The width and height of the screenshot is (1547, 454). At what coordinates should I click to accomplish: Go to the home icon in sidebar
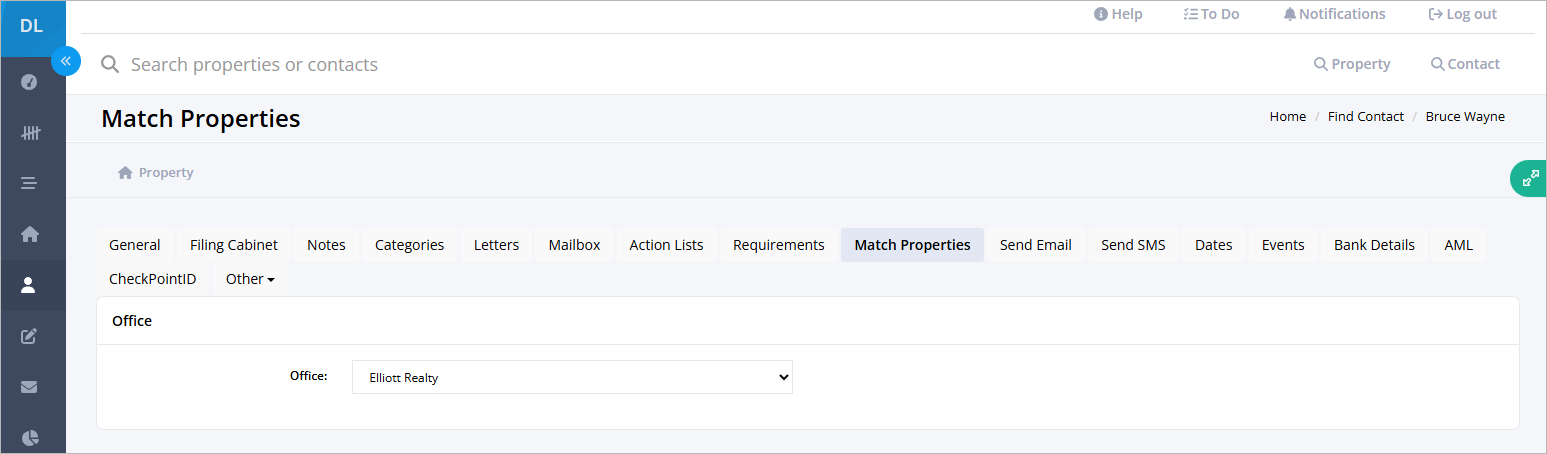coord(30,234)
